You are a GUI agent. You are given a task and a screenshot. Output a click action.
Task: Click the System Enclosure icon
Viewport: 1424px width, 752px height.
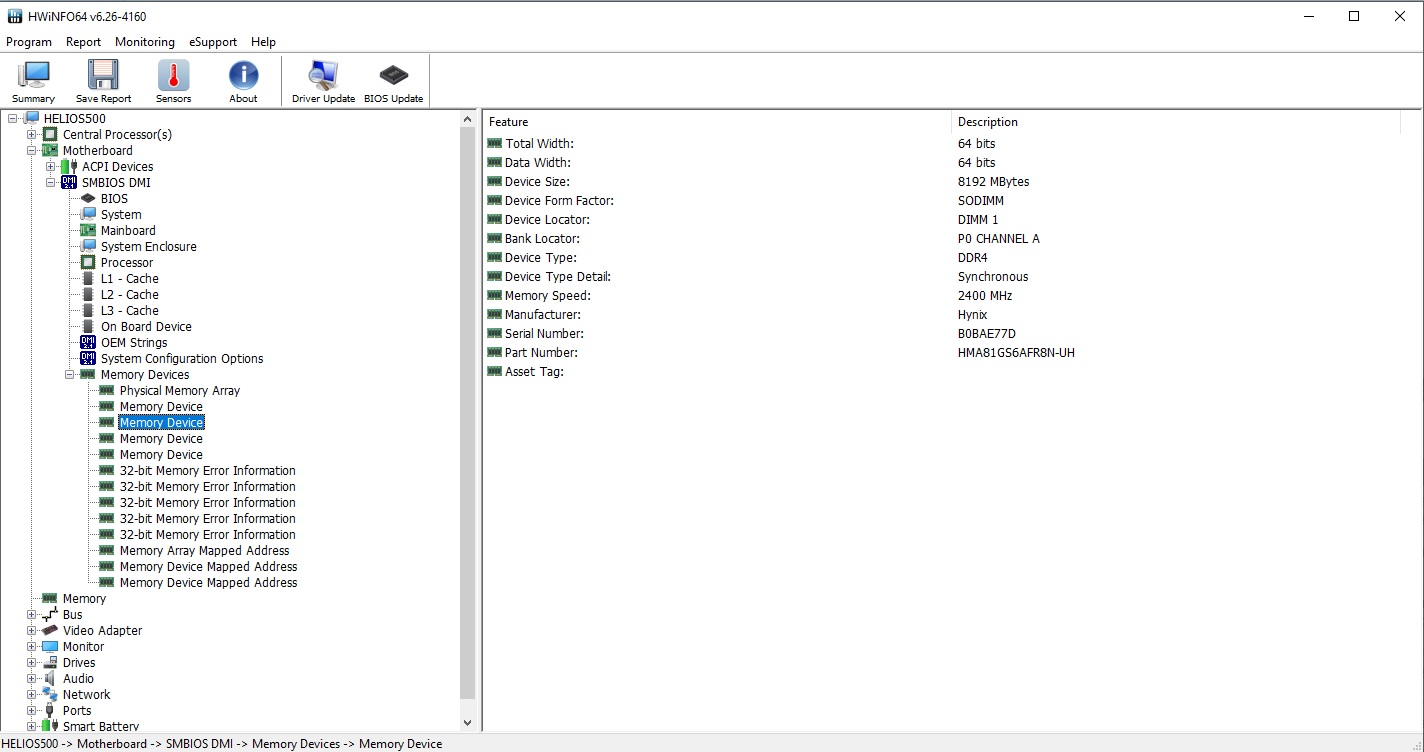pos(88,247)
